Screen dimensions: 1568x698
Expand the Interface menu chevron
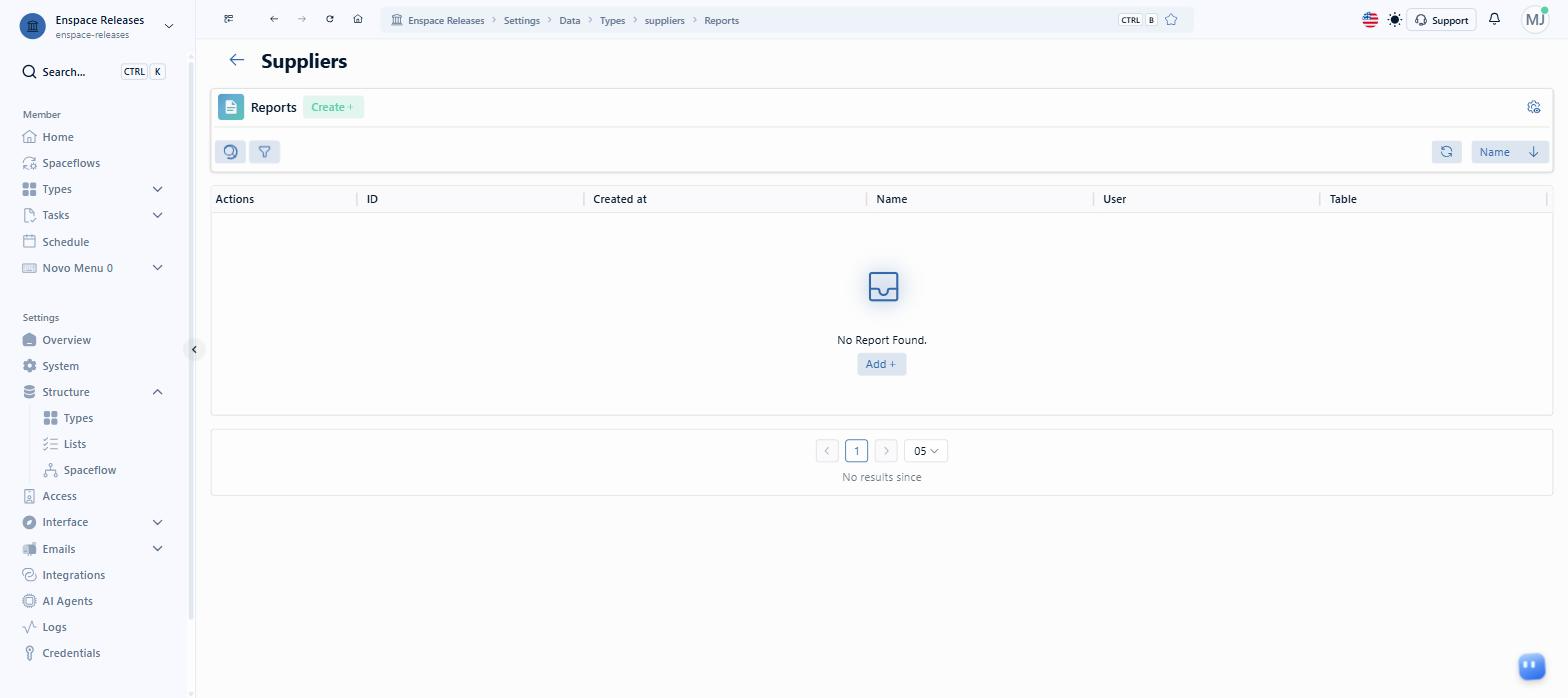coord(157,522)
